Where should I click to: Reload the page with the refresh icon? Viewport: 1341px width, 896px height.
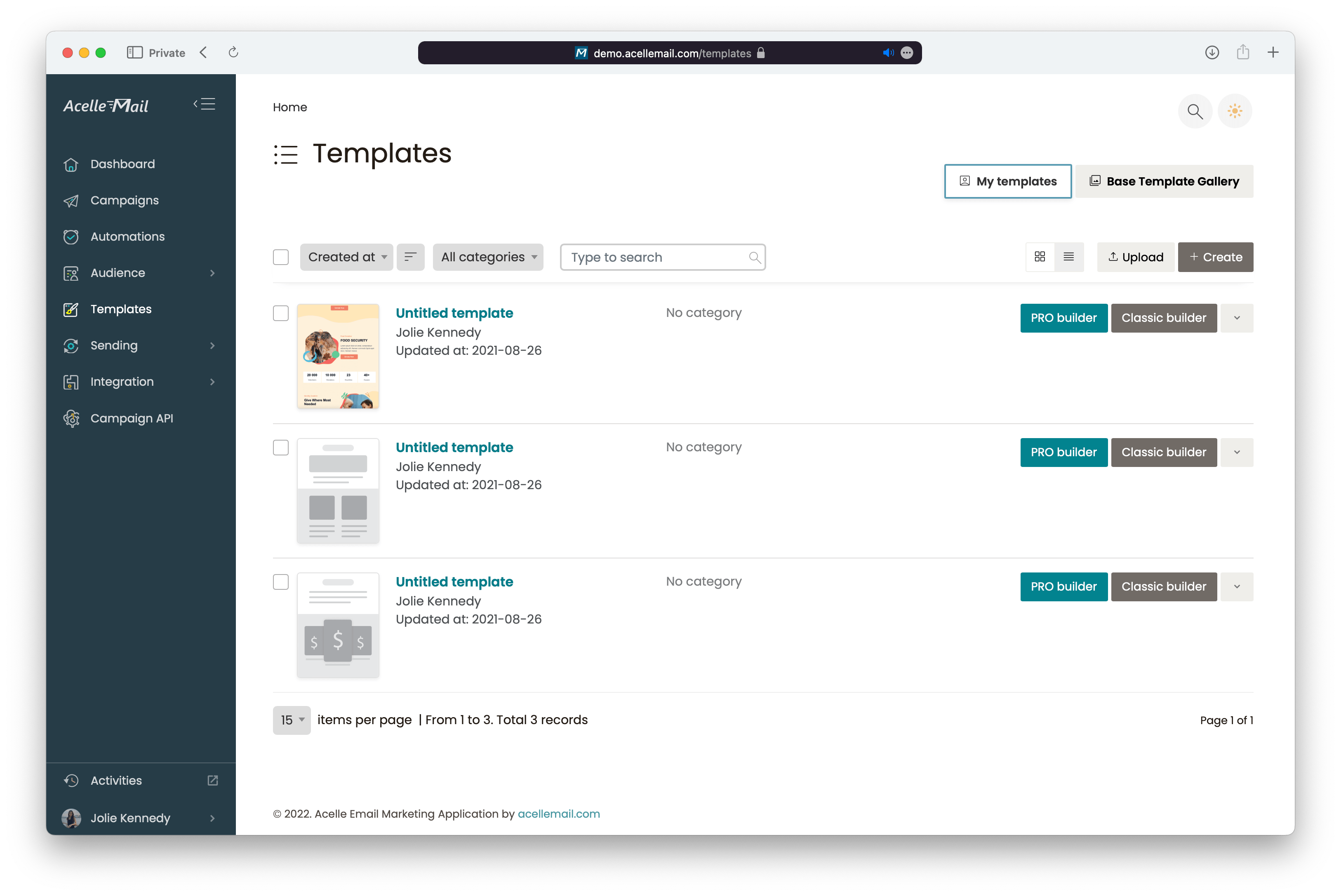(233, 53)
